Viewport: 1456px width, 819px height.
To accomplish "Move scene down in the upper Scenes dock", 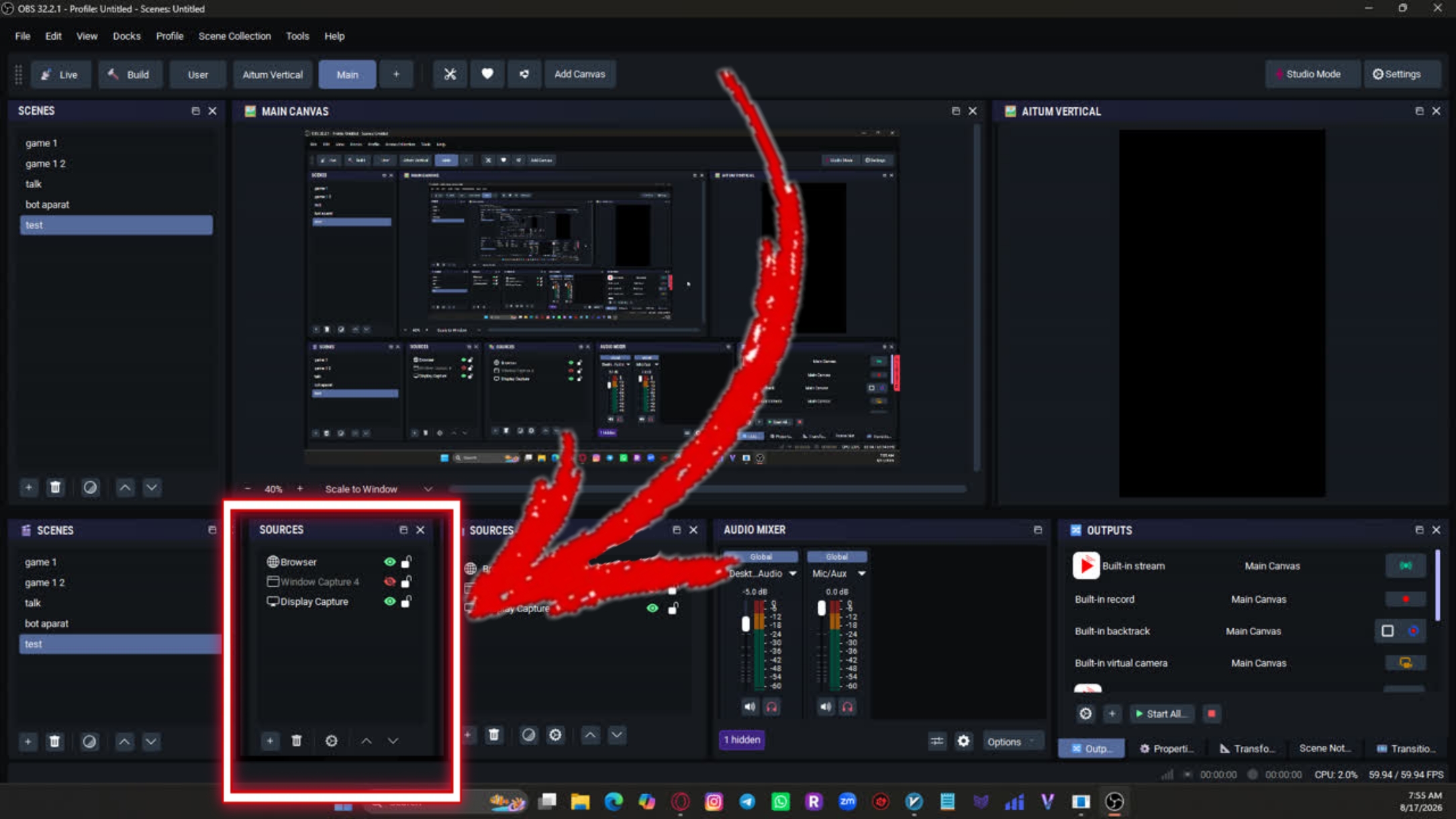I will (152, 487).
